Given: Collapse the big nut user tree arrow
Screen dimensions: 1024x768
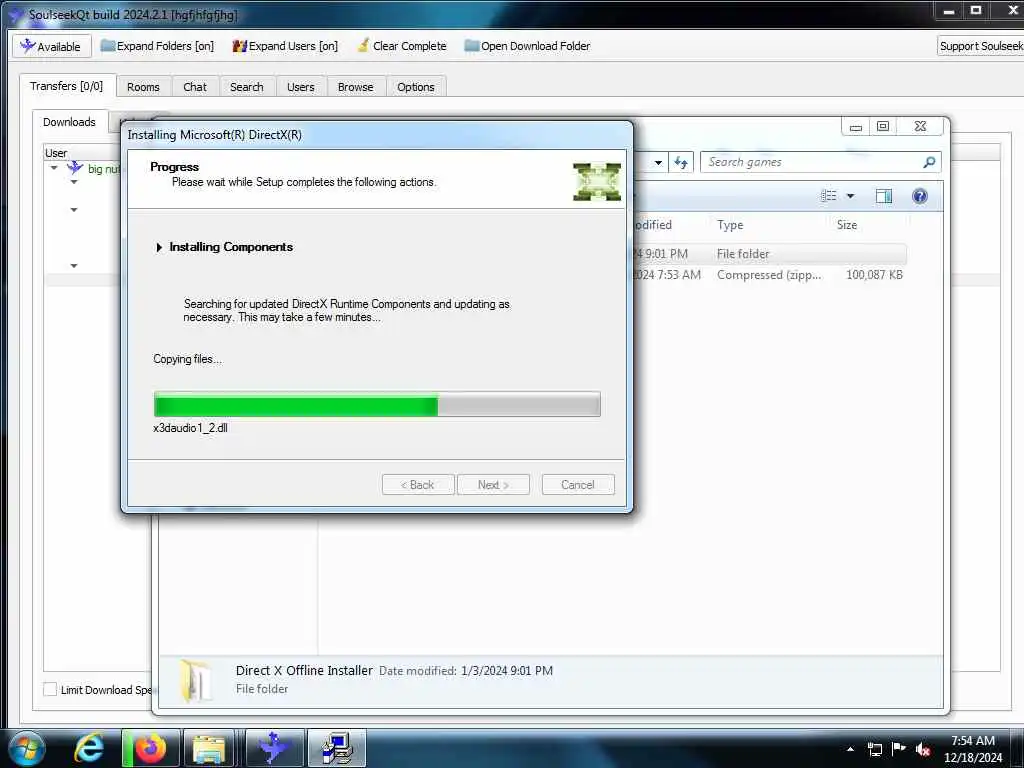Looking at the screenshot, I should click(54, 168).
